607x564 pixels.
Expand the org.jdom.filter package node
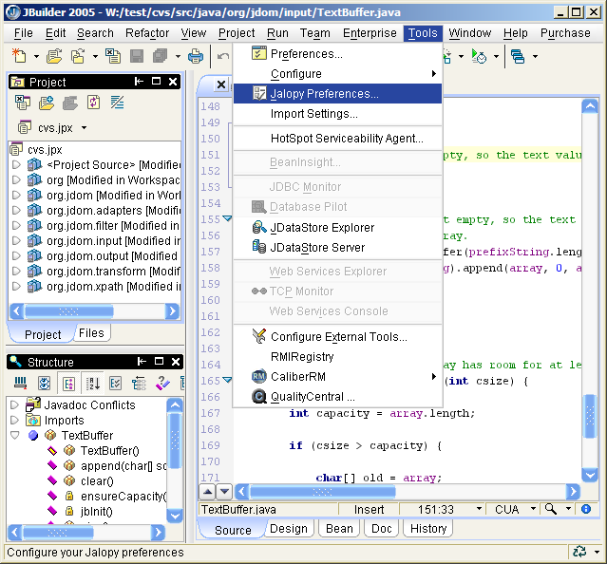pyautogui.click(x=16, y=225)
